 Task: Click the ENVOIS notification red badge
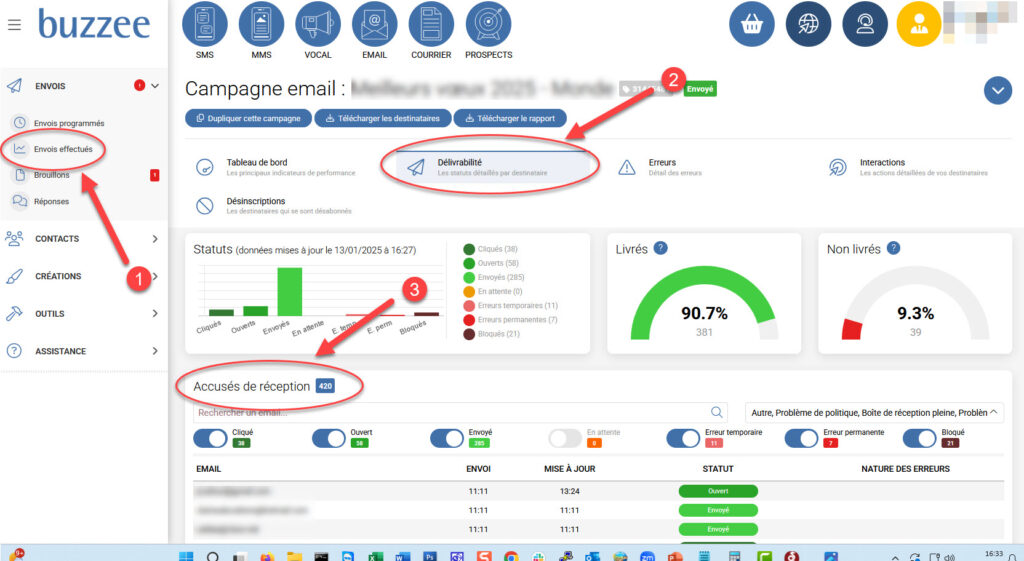[x=139, y=85]
